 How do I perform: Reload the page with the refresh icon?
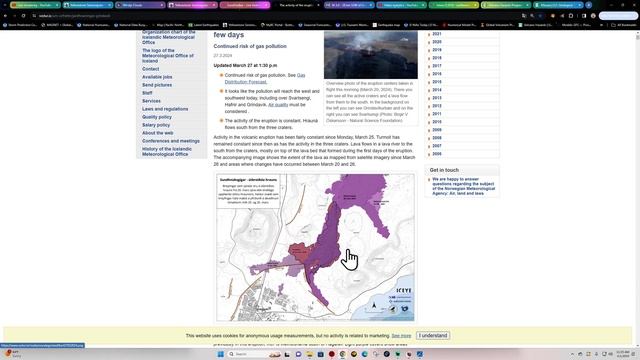23,16
